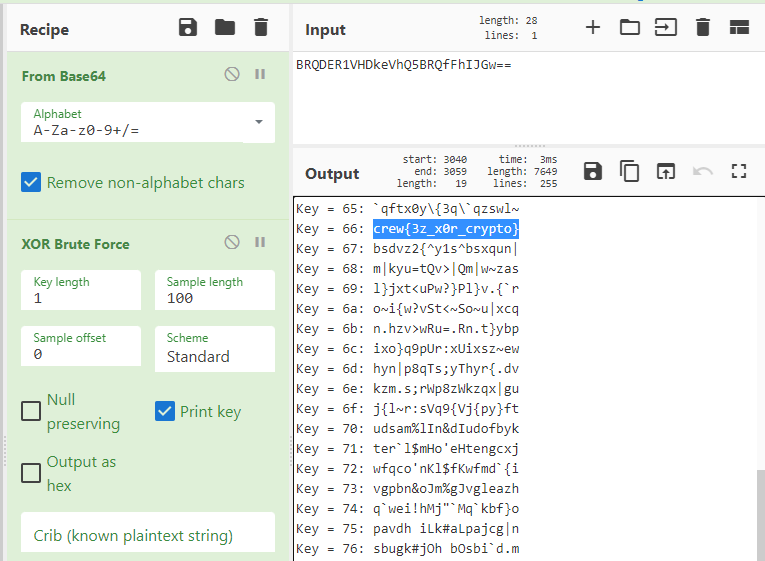Click the Recipe panel heading
This screenshot has height=561, width=765.
pyautogui.click(x=44, y=30)
